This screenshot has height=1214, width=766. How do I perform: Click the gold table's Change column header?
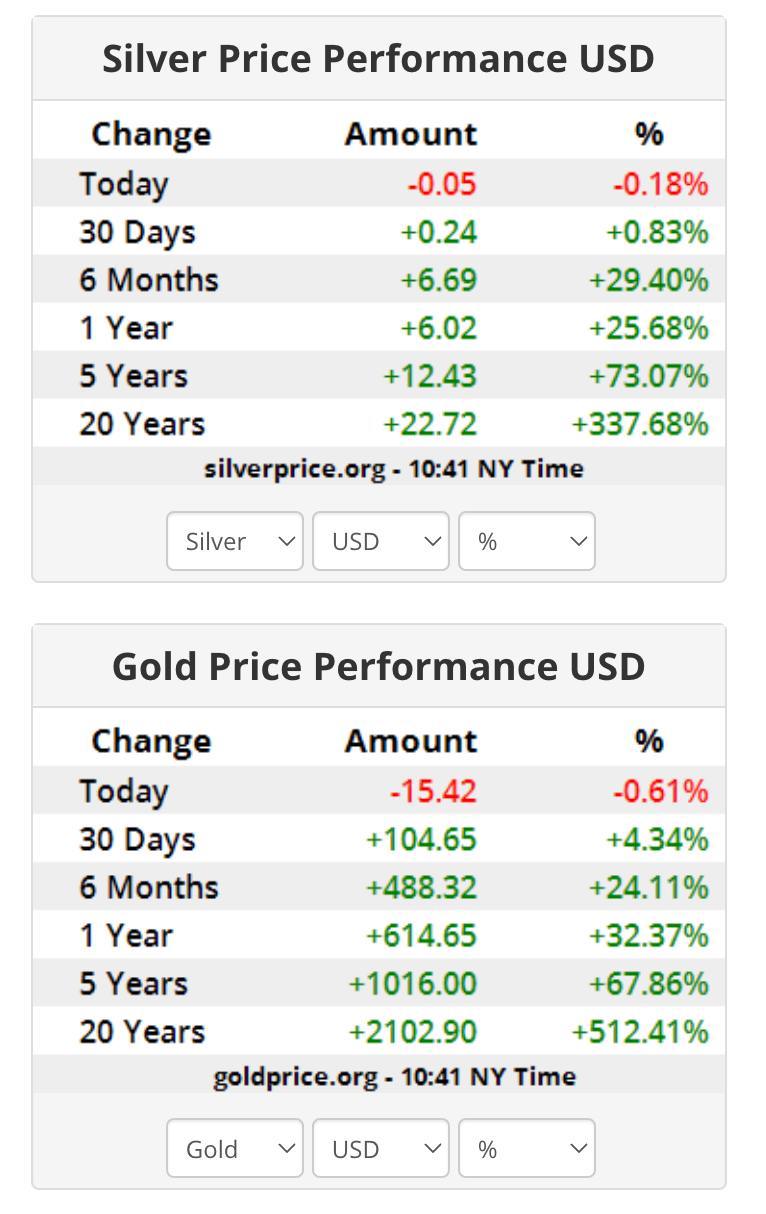[x=151, y=741]
